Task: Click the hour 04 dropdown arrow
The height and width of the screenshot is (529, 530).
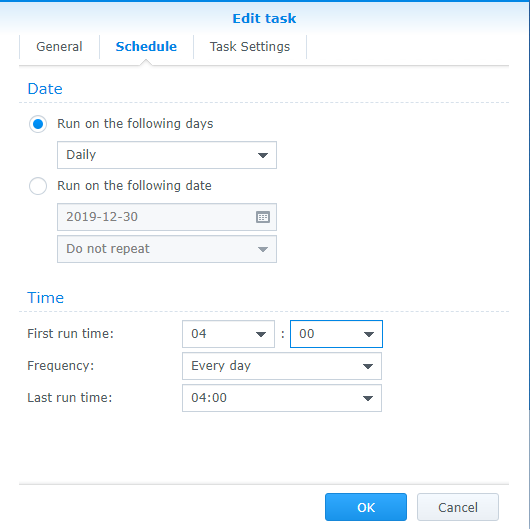Action: (x=261, y=334)
